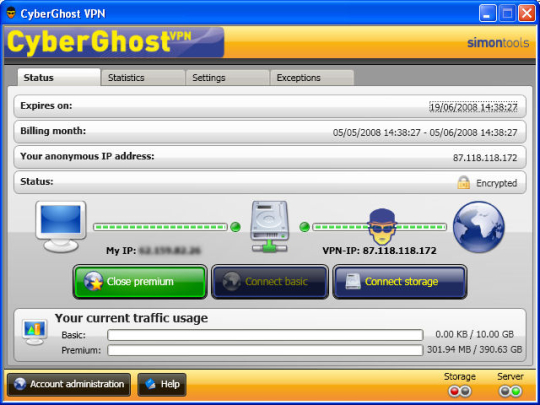Click the expiry date 19/06/2008 14:38:27
This screenshot has width=540, height=405.
(473, 107)
